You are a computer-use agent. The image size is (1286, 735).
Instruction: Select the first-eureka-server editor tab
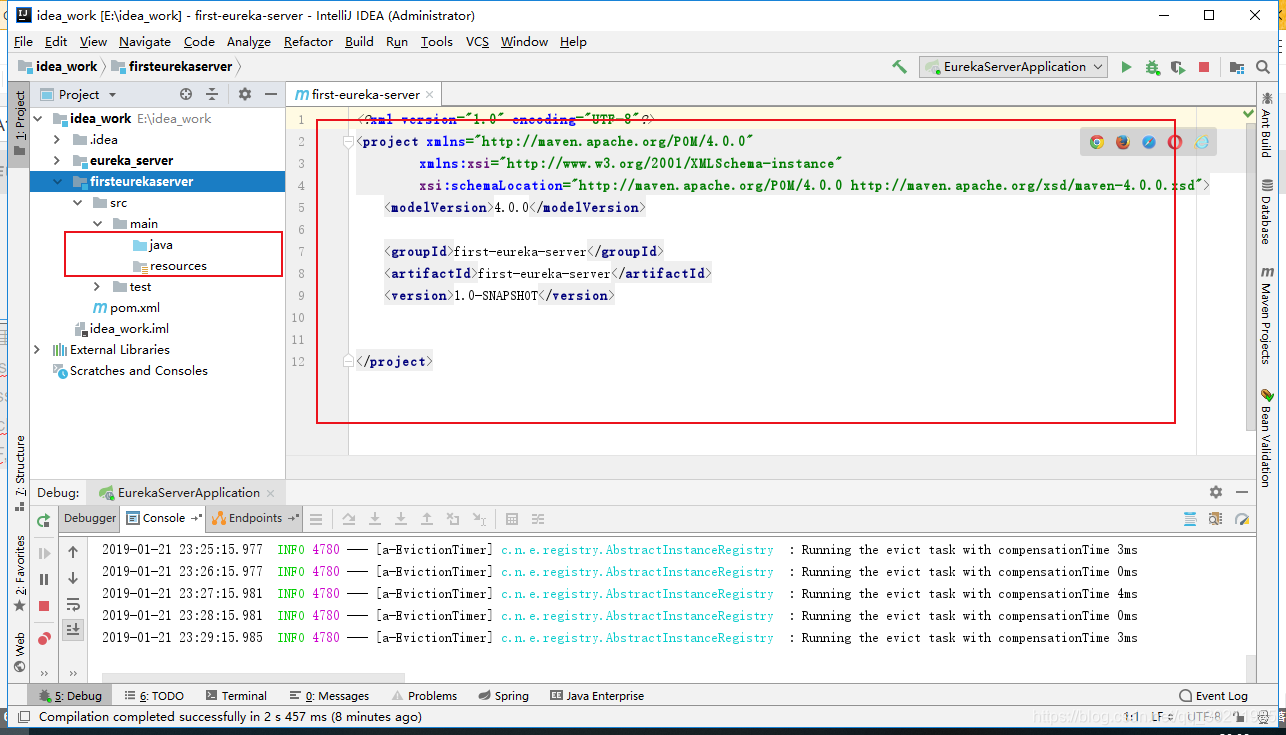point(365,94)
